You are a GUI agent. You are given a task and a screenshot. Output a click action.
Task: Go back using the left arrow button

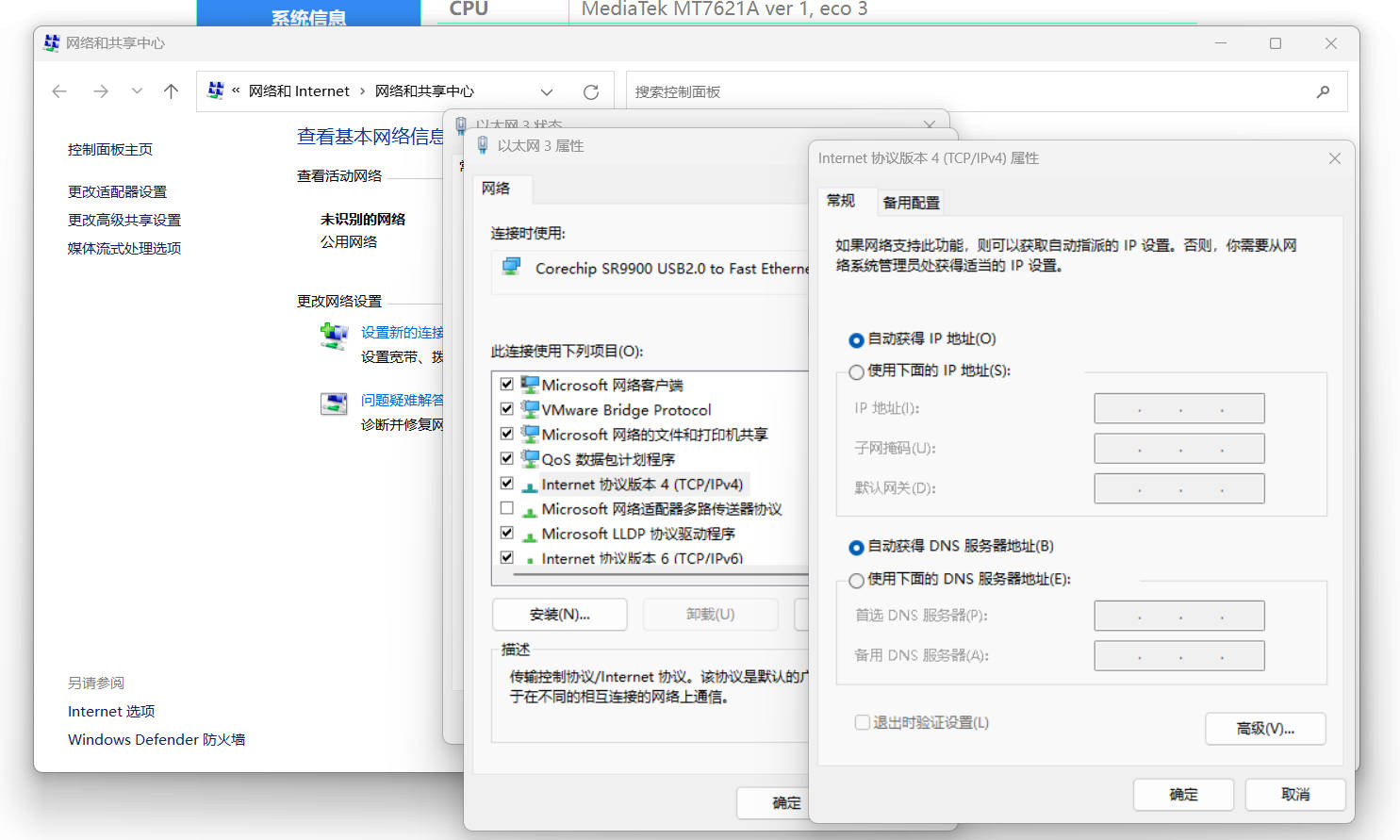pos(59,91)
